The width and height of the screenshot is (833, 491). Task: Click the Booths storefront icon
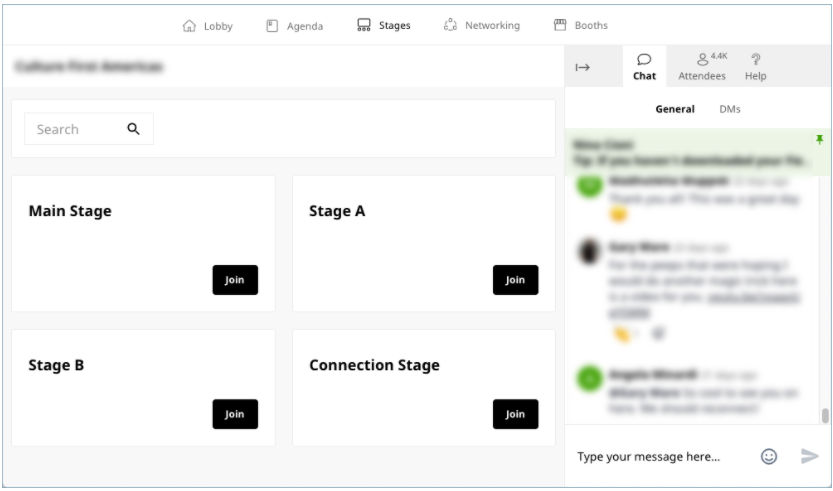click(x=560, y=25)
